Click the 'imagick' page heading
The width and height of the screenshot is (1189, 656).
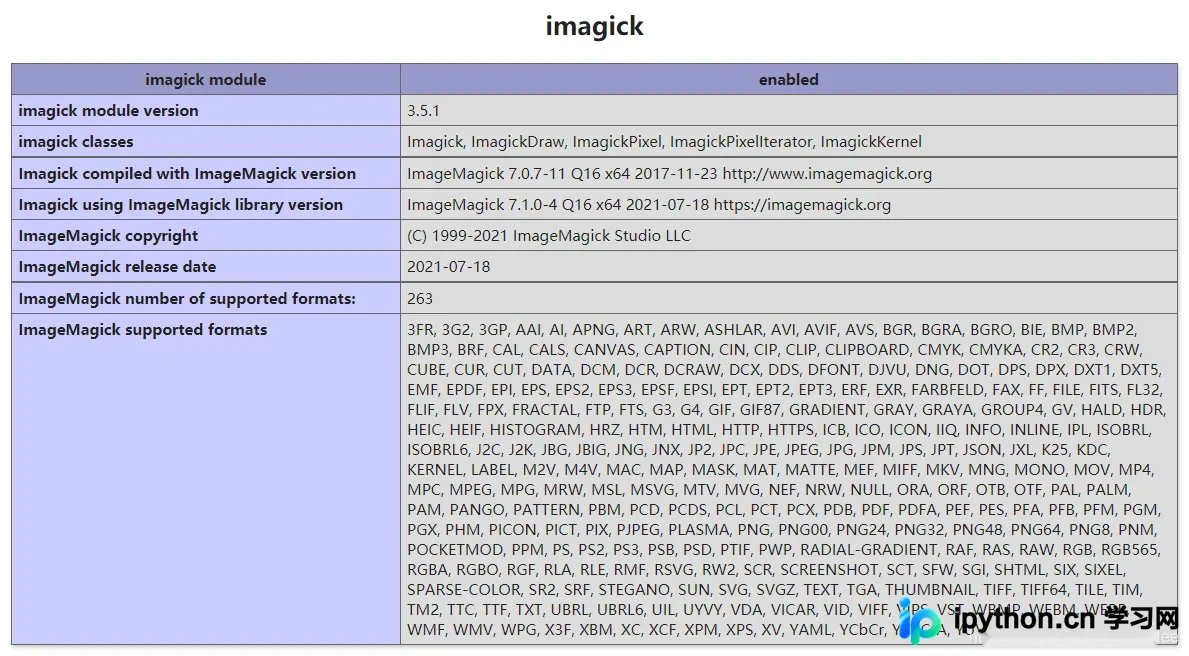594,27
